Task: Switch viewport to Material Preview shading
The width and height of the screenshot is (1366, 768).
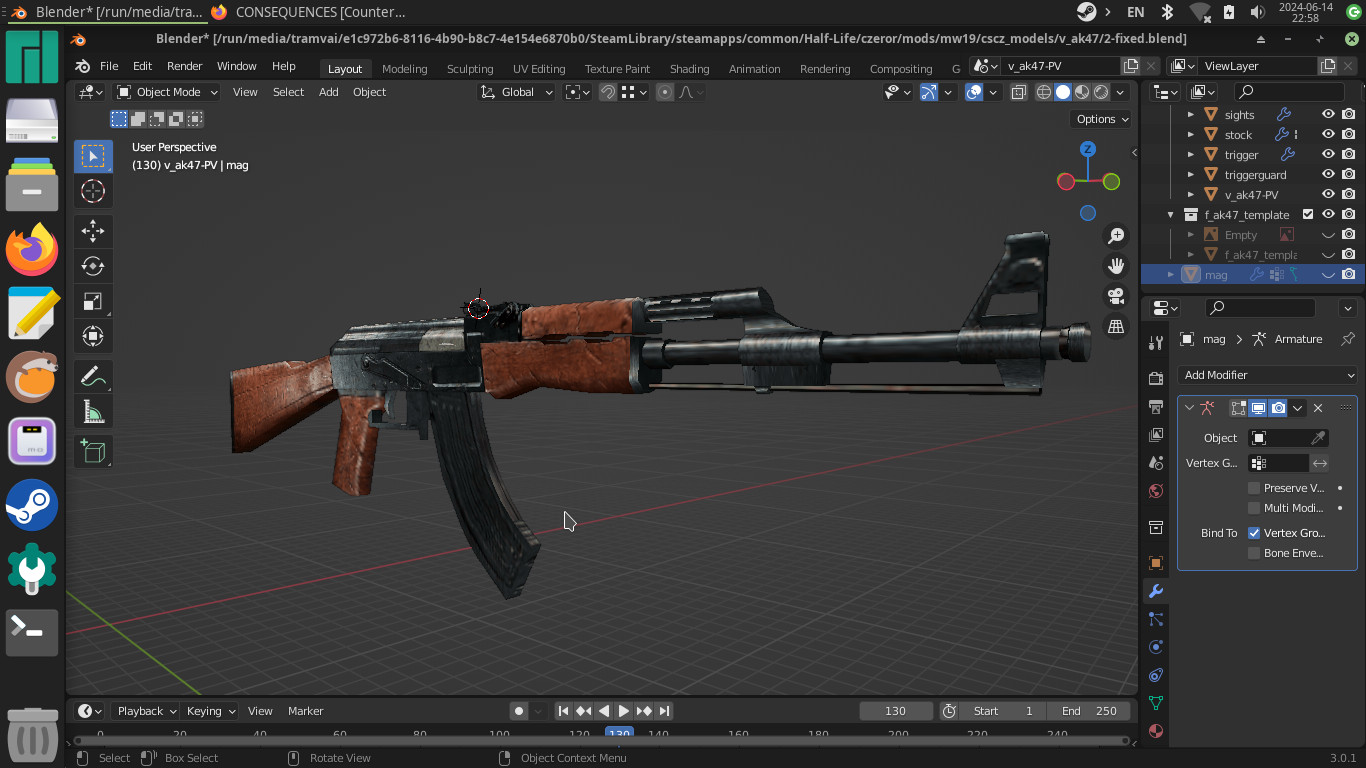Action: (1081, 91)
